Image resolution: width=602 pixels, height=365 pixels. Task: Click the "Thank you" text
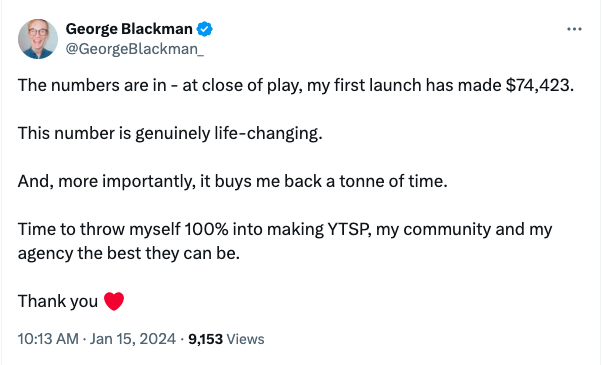tap(58, 301)
